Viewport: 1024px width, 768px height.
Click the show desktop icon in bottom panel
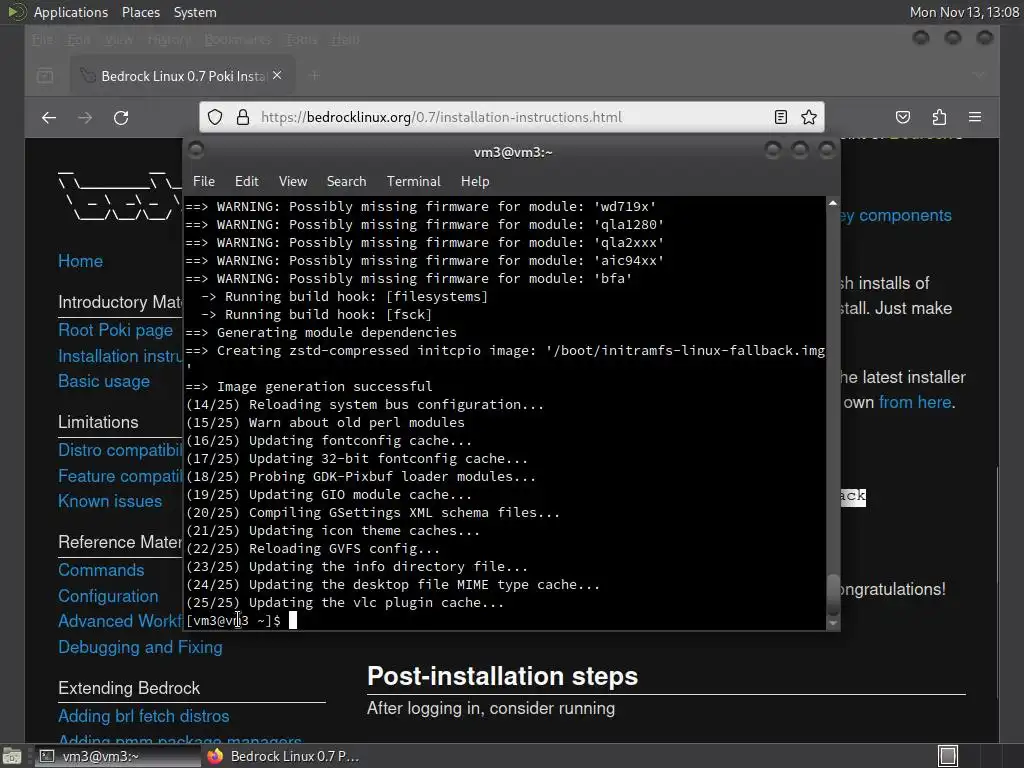click(12, 756)
